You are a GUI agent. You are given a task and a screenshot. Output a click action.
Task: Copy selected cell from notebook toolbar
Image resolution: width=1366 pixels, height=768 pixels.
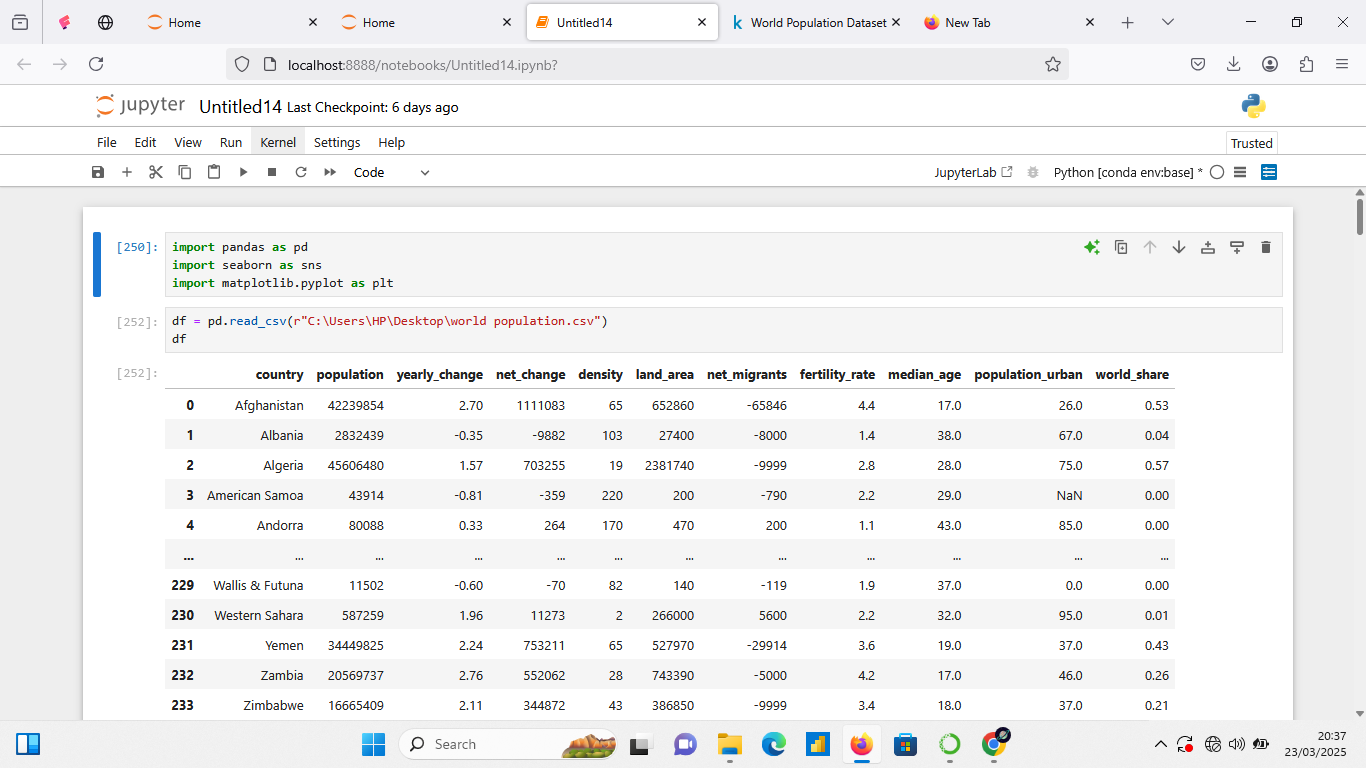point(185,172)
